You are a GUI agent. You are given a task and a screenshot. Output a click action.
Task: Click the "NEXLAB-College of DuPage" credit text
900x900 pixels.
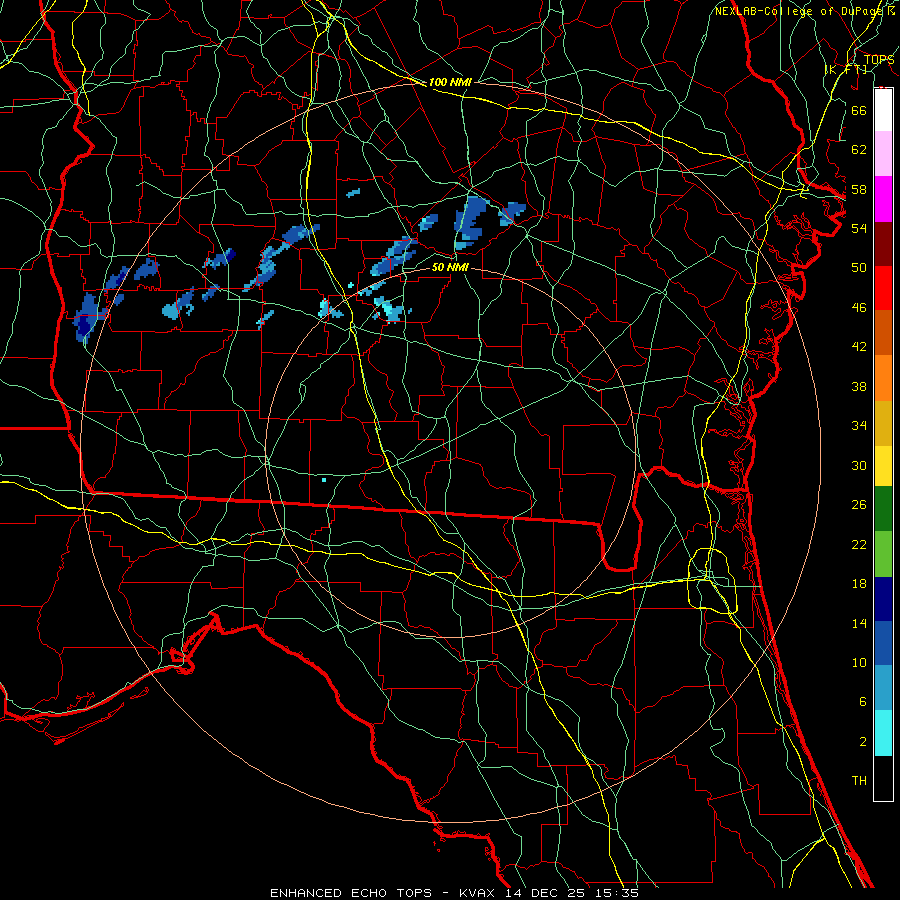pyautogui.click(x=799, y=11)
